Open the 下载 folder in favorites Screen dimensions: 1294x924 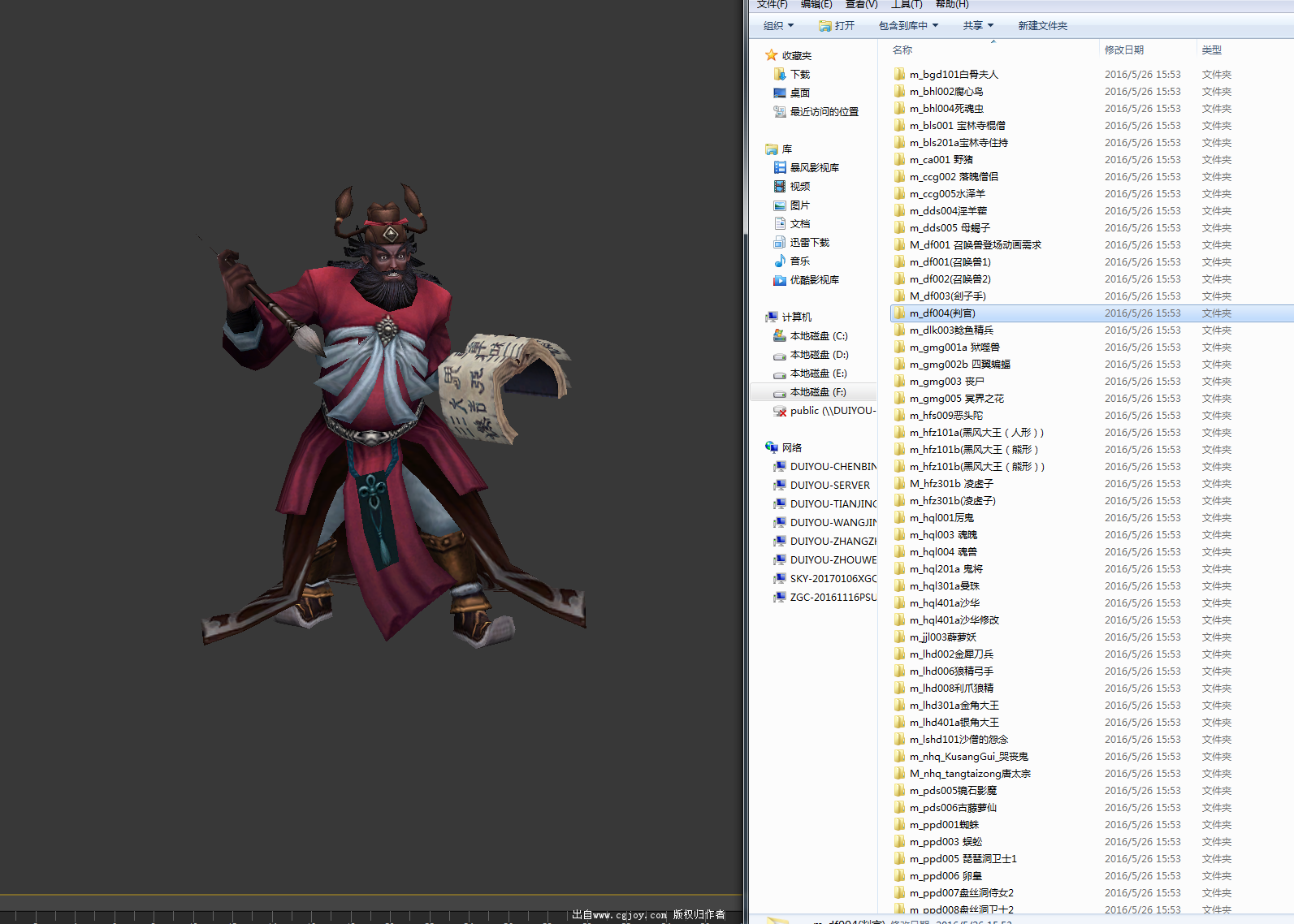point(799,74)
